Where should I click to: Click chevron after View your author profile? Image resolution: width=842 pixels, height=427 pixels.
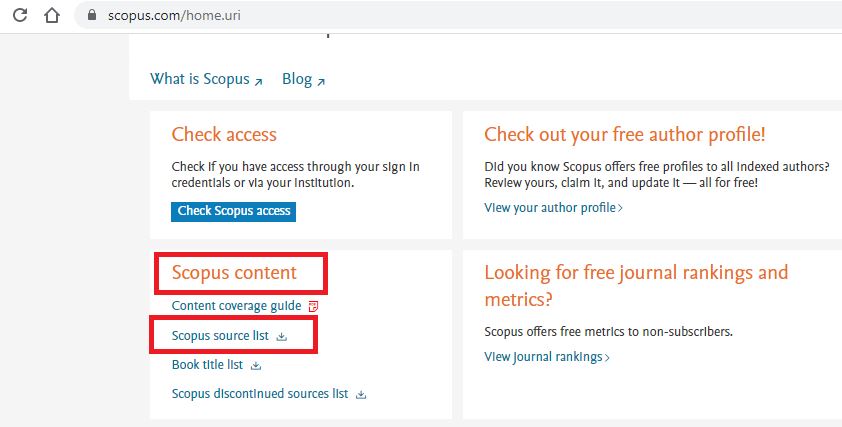click(620, 208)
